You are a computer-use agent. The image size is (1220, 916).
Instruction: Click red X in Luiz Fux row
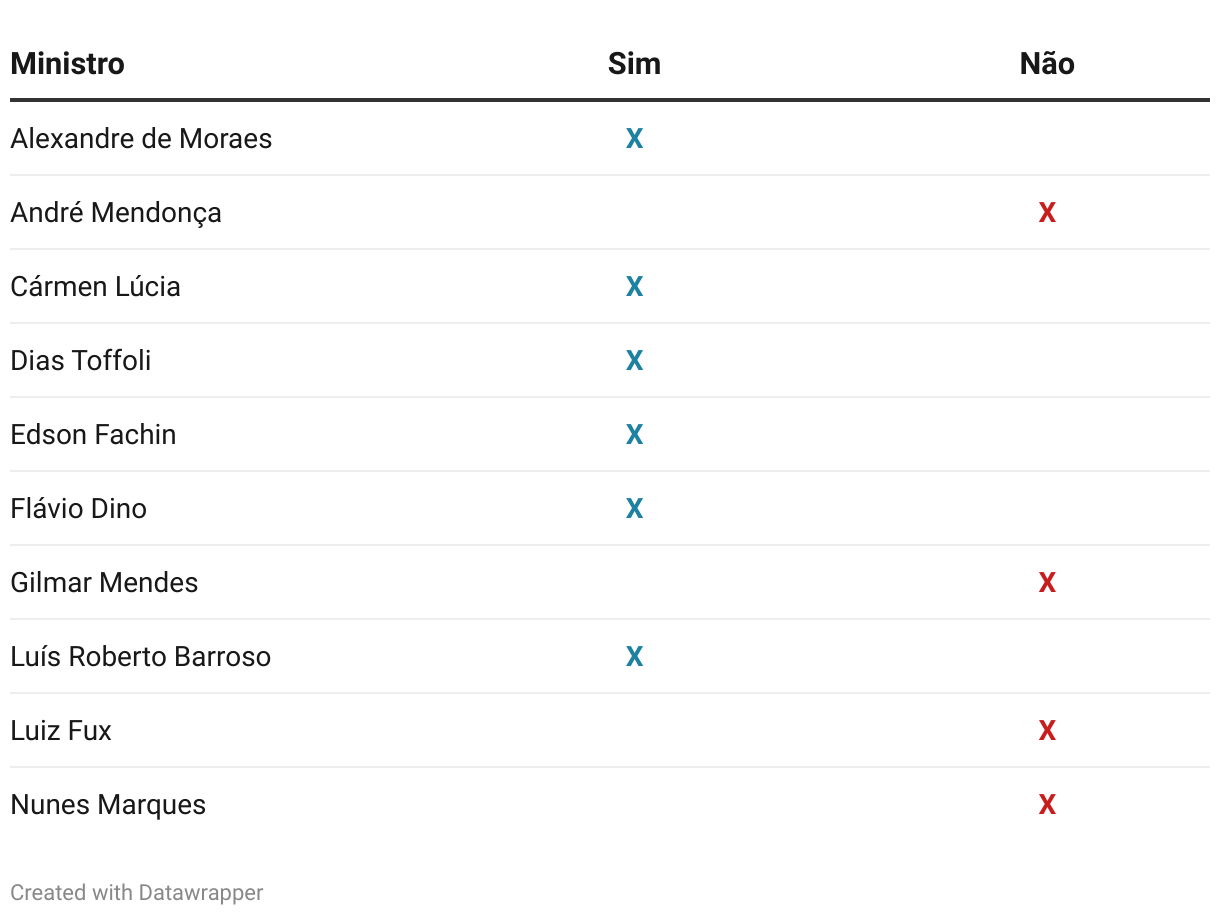coord(1047,731)
